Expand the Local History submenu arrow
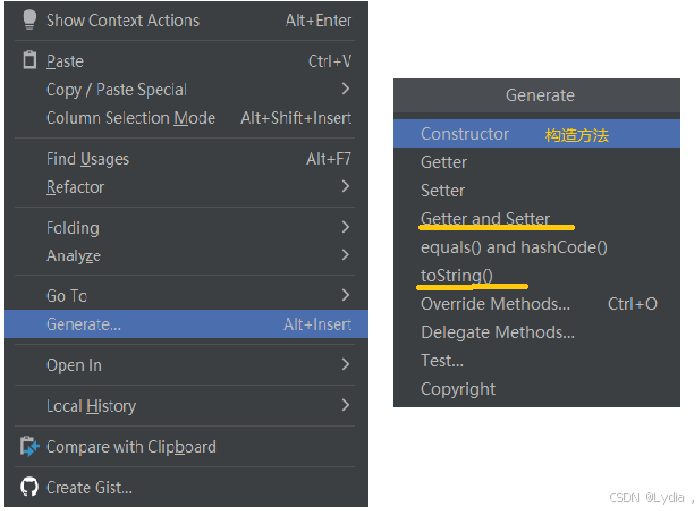 click(345, 405)
